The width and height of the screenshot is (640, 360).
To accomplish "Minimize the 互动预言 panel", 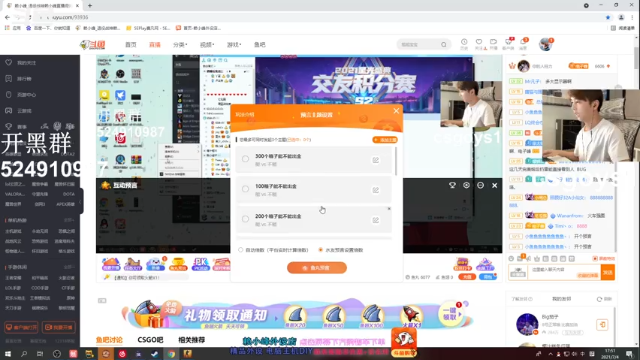I will point(480,185).
